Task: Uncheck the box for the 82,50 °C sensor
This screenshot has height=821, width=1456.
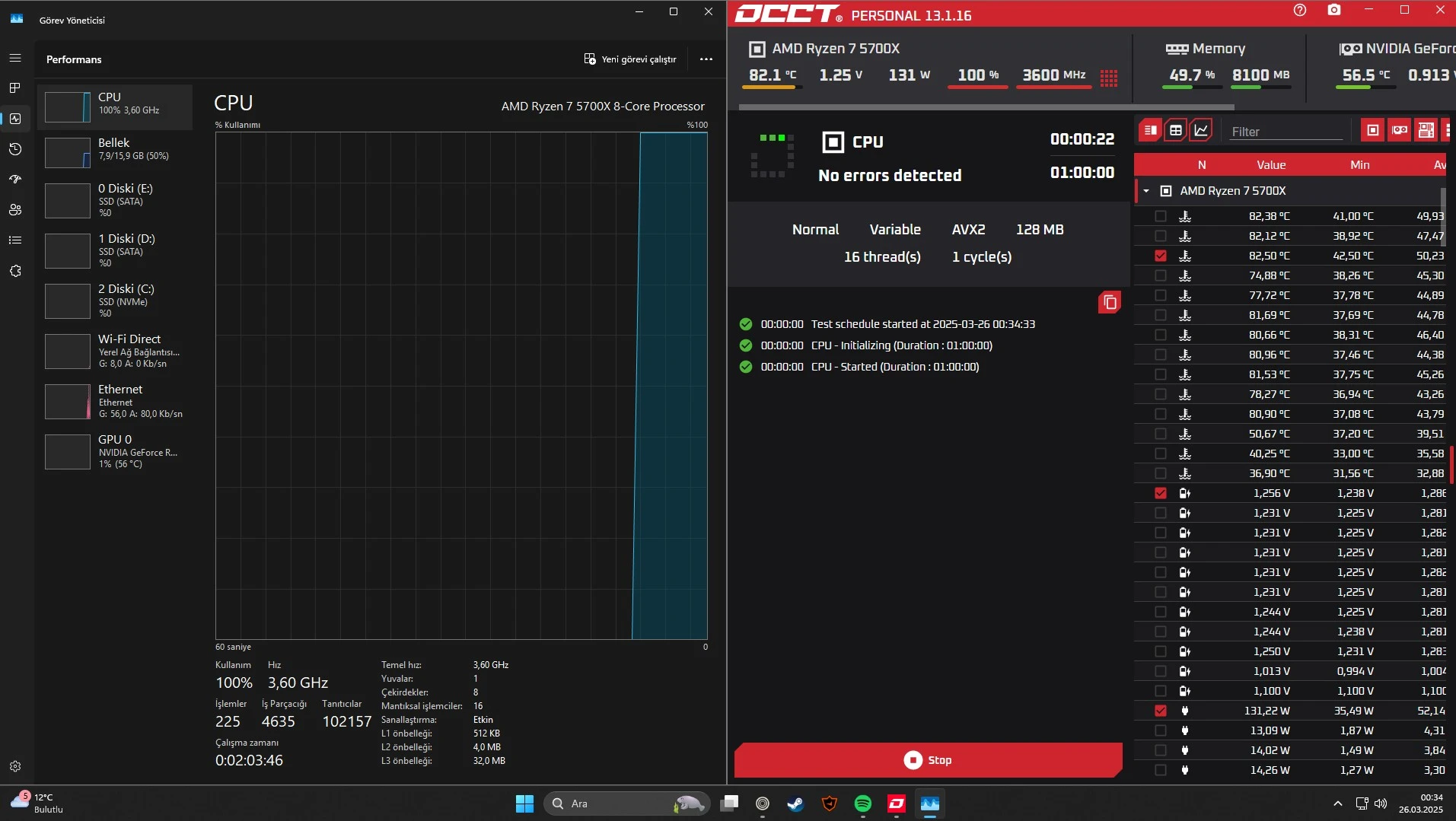Action: pyautogui.click(x=1160, y=256)
